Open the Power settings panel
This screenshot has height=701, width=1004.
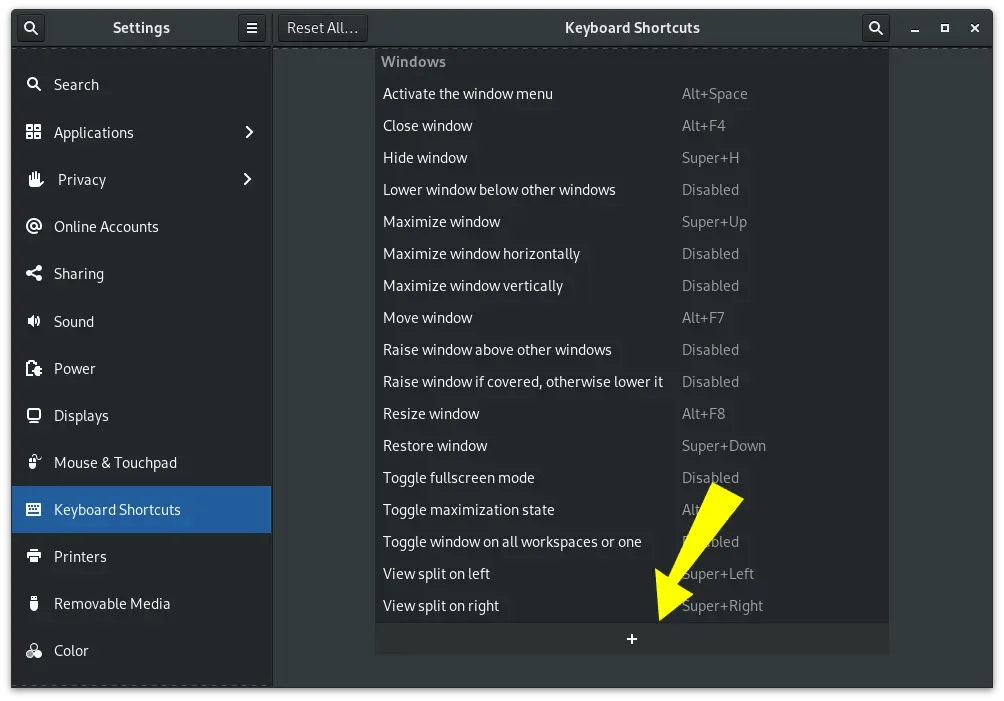click(x=74, y=368)
